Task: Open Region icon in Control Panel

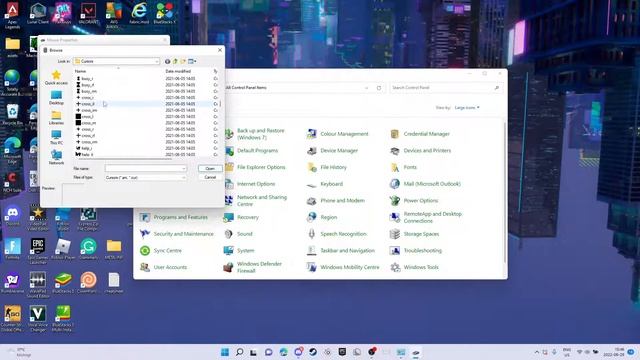Action: pos(312,217)
